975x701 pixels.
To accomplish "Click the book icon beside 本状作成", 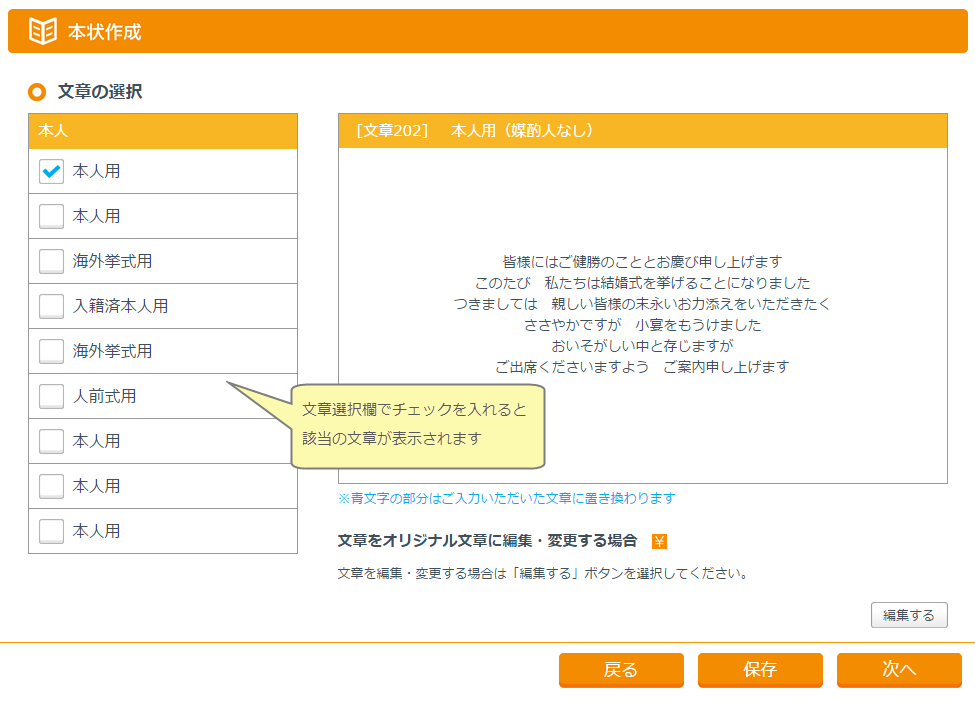I will pos(43,31).
